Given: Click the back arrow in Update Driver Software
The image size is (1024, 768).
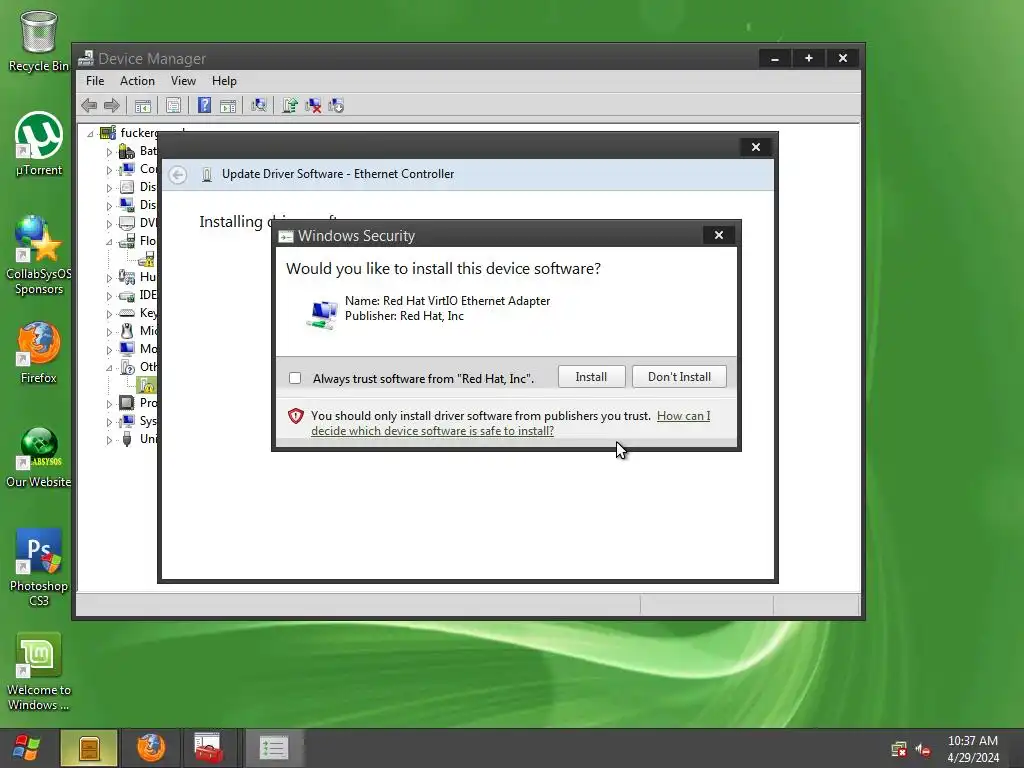Looking at the screenshot, I should point(178,175).
